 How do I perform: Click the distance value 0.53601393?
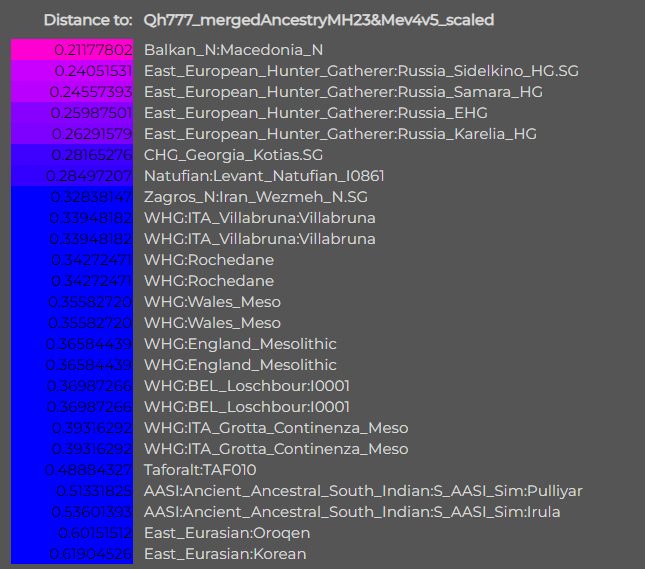[x=92, y=512]
